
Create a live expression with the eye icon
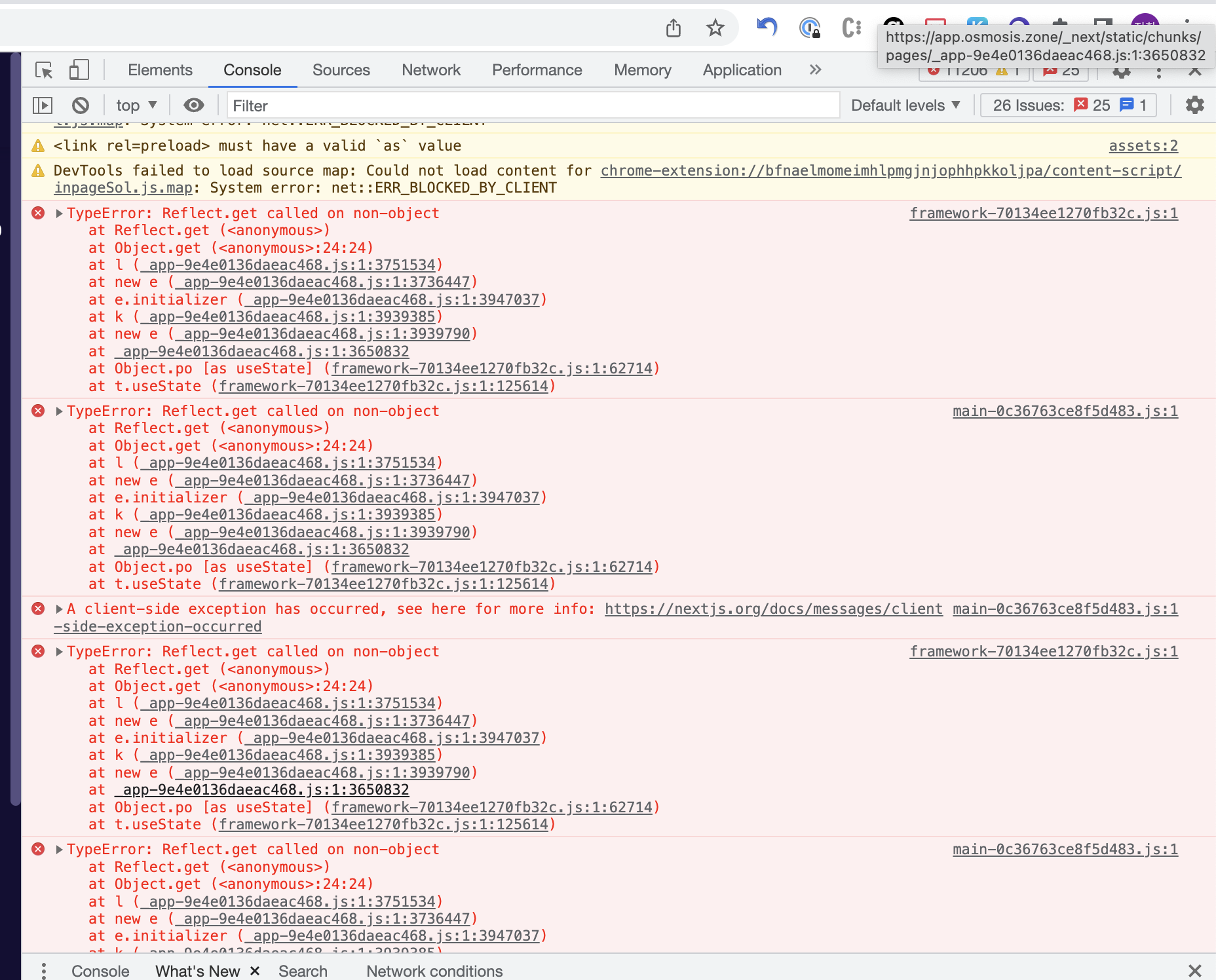(193, 105)
